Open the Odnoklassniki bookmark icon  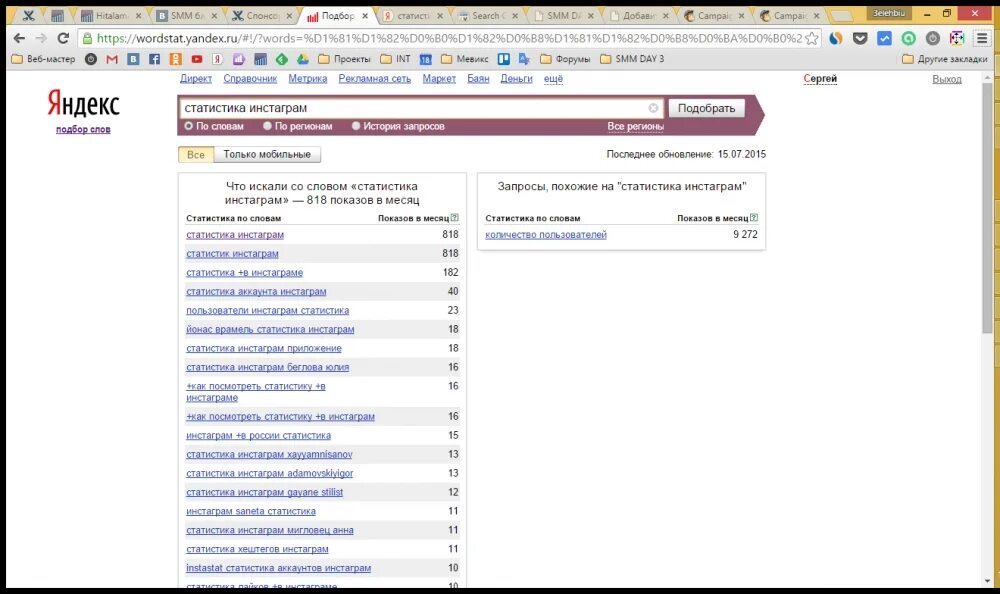pyautogui.click(x=175, y=59)
